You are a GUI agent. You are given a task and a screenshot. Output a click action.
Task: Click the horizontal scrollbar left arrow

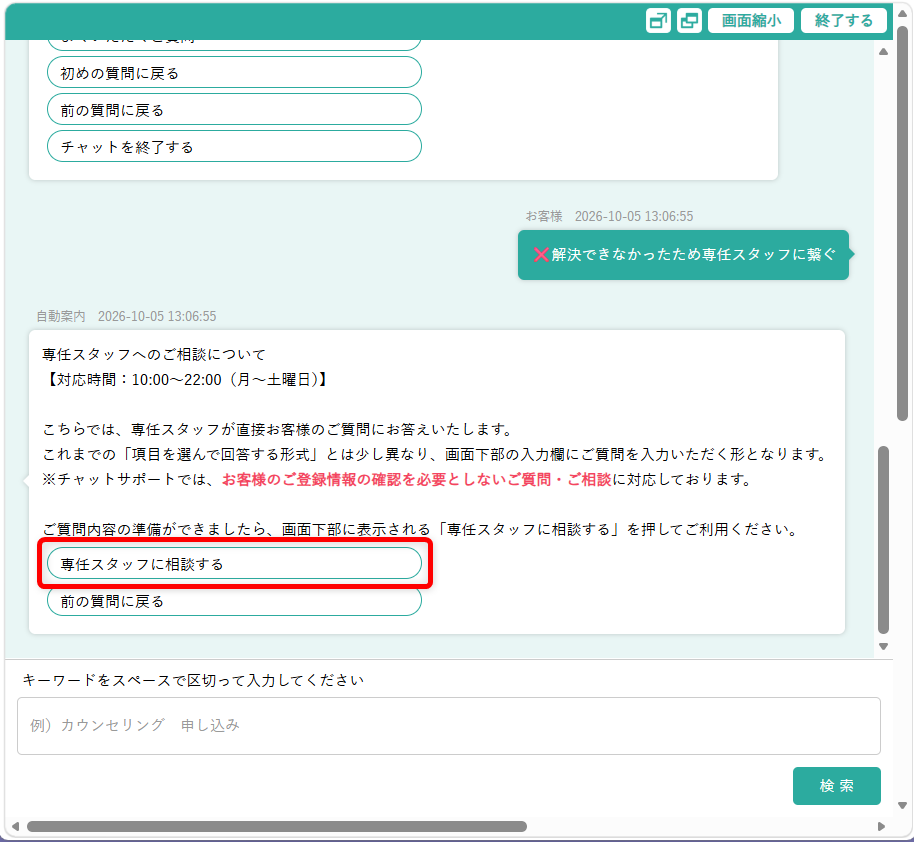coord(16,826)
